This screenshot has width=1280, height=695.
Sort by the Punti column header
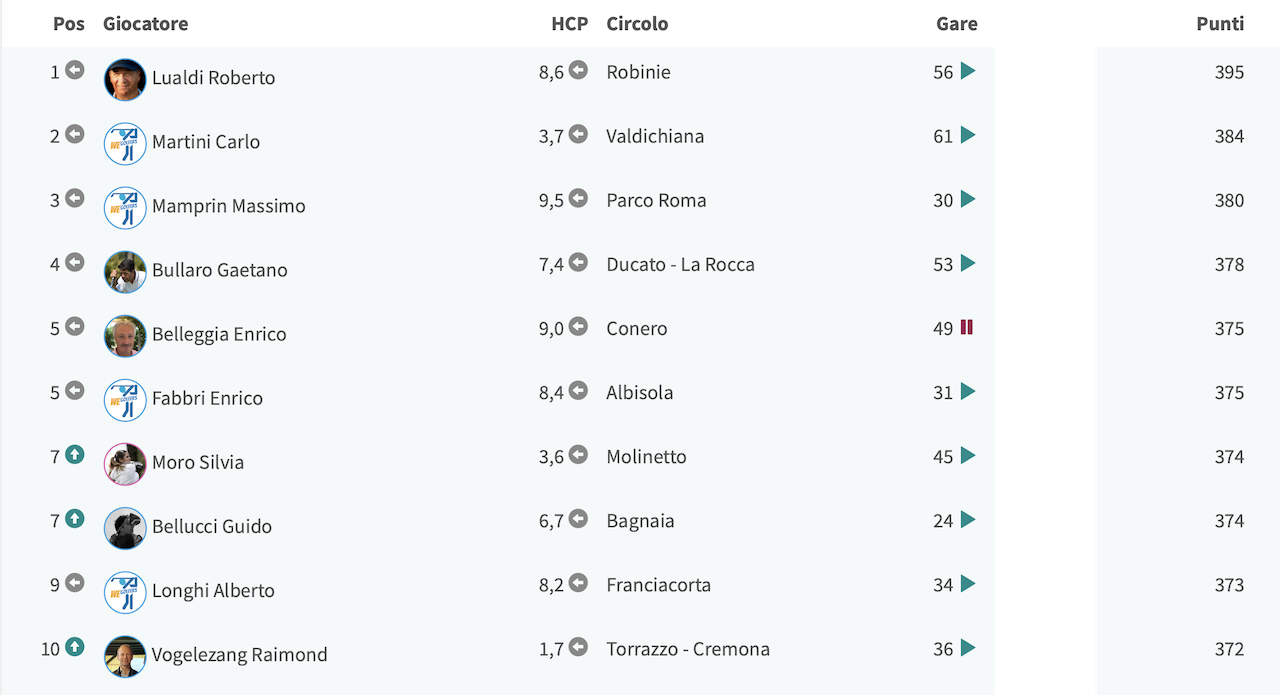pyautogui.click(x=1220, y=23)
